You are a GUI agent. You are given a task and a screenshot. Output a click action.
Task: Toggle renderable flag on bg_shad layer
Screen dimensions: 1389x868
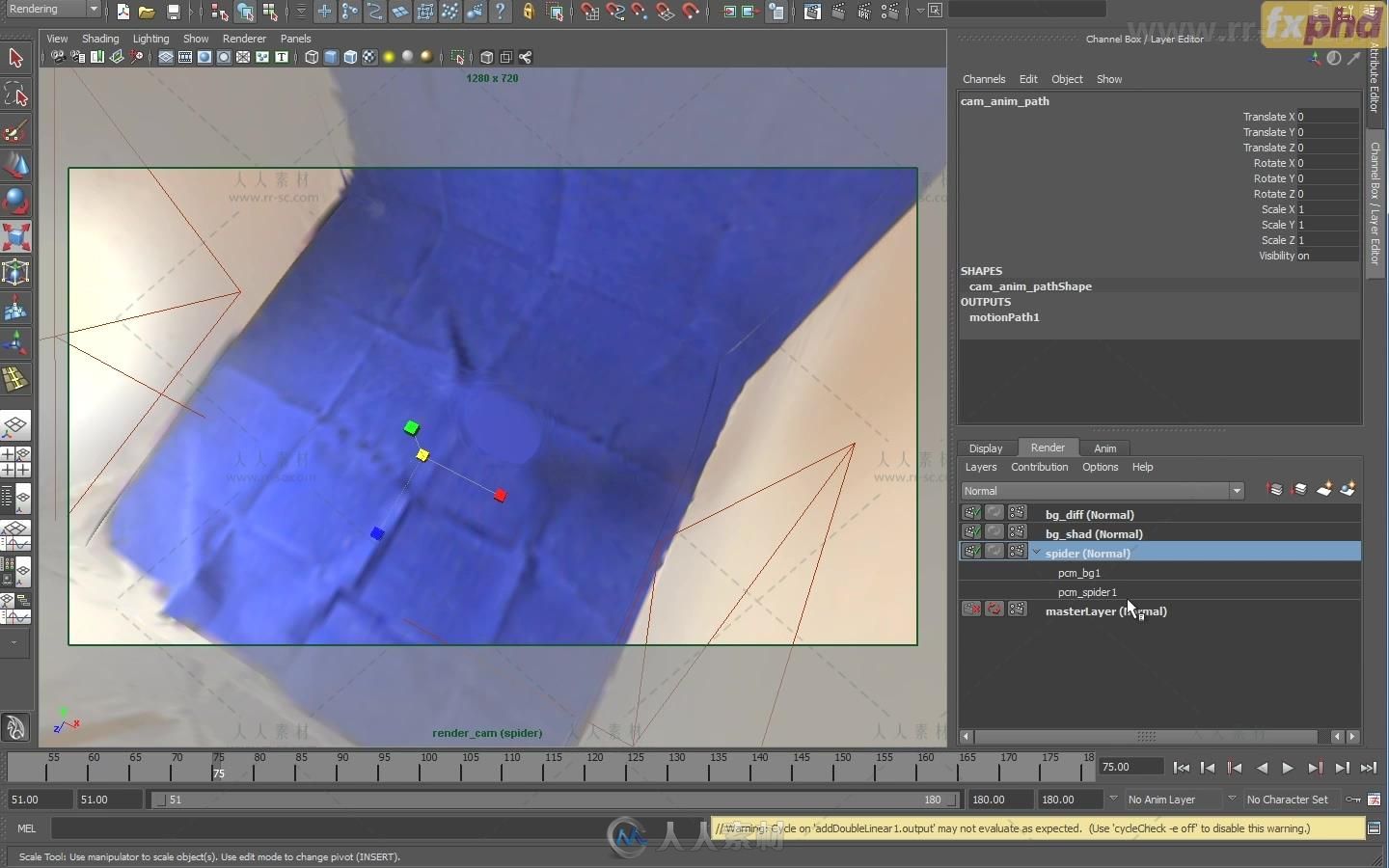coord(971,531)
